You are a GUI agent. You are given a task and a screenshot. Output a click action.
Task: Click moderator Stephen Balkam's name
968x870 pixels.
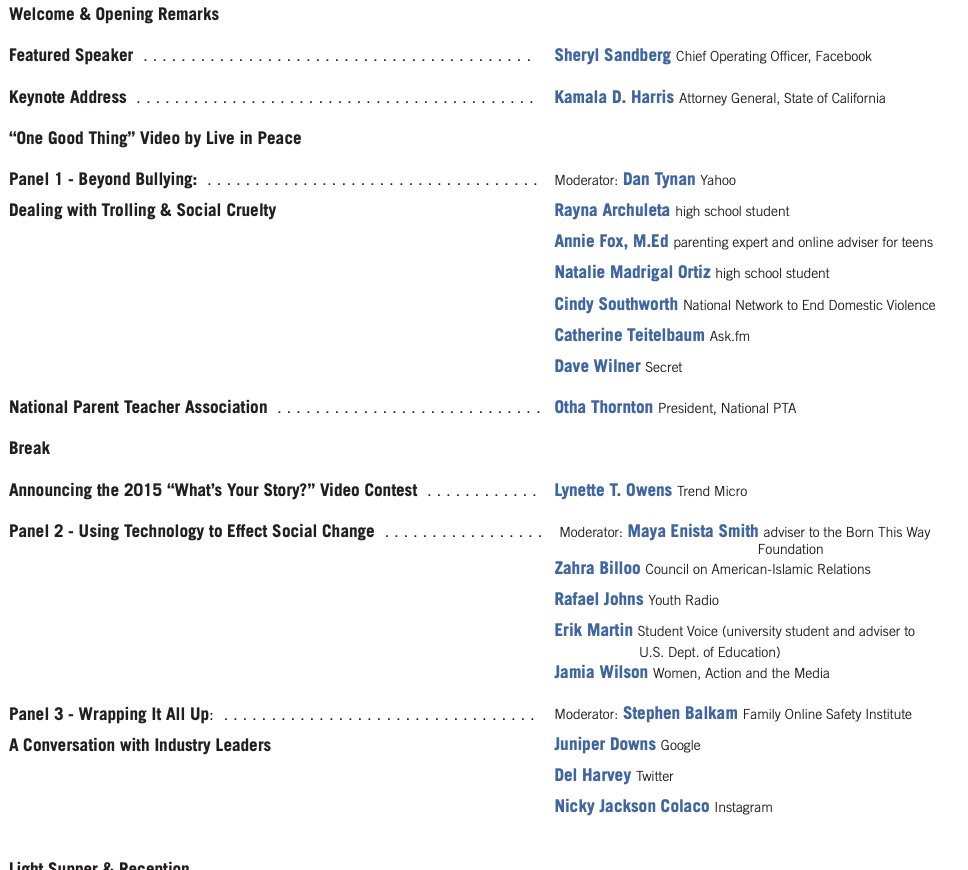(x=680, y=714)
